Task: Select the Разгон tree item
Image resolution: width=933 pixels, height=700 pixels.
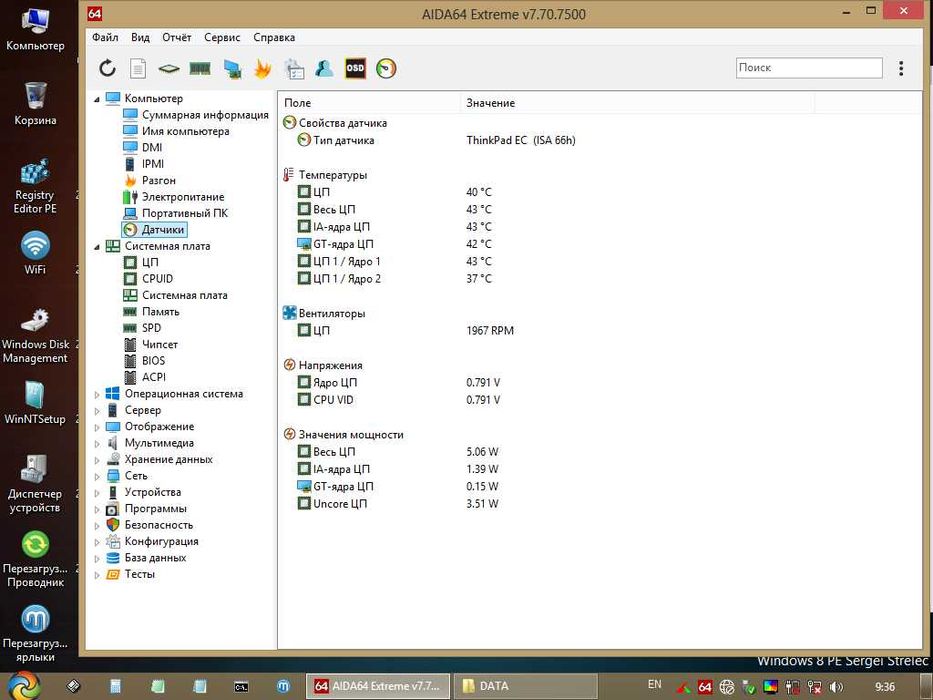Action: pyautogui.click(x=158, y=180)
